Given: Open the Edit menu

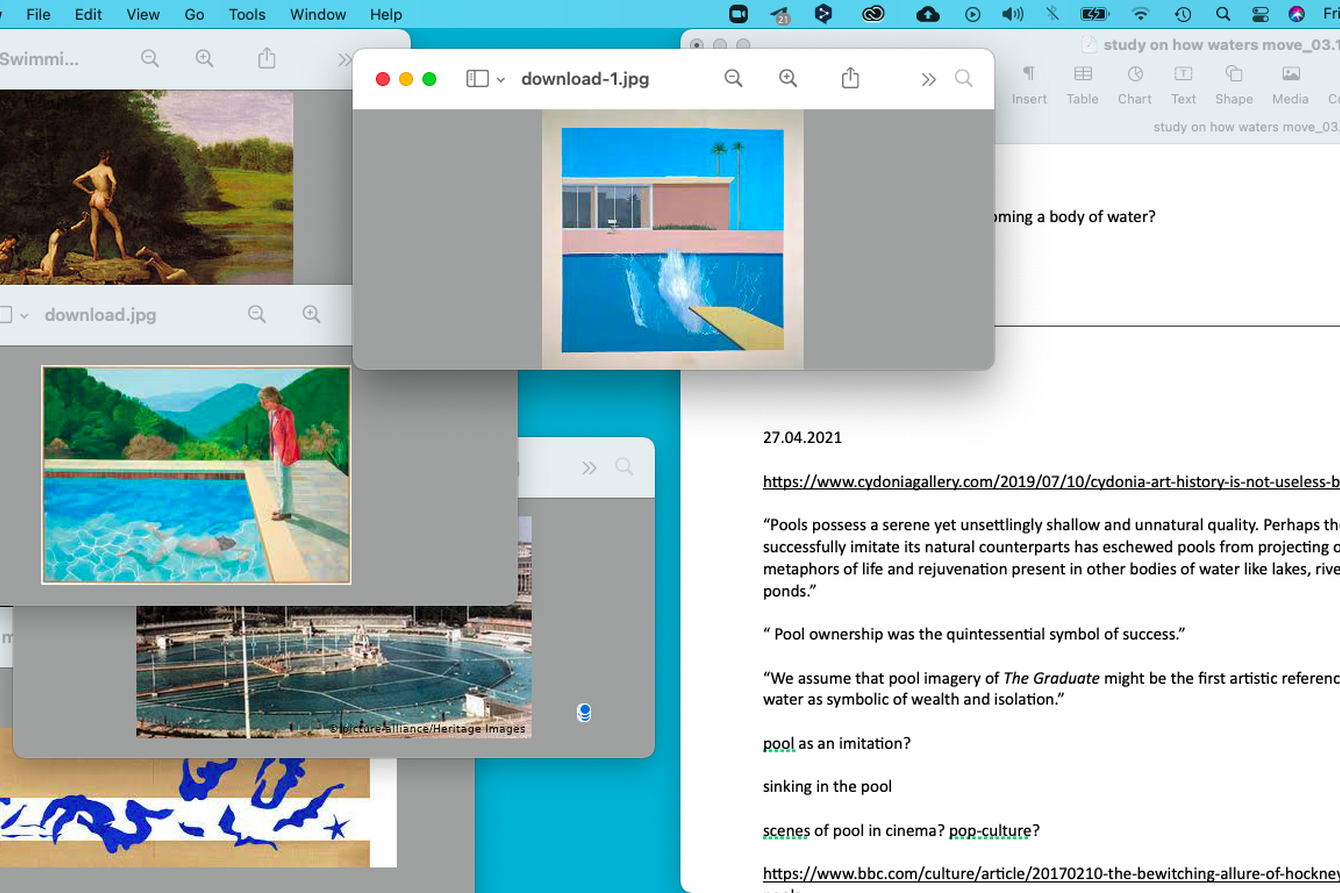Looking at the screenshot, I should click(88, 14).
